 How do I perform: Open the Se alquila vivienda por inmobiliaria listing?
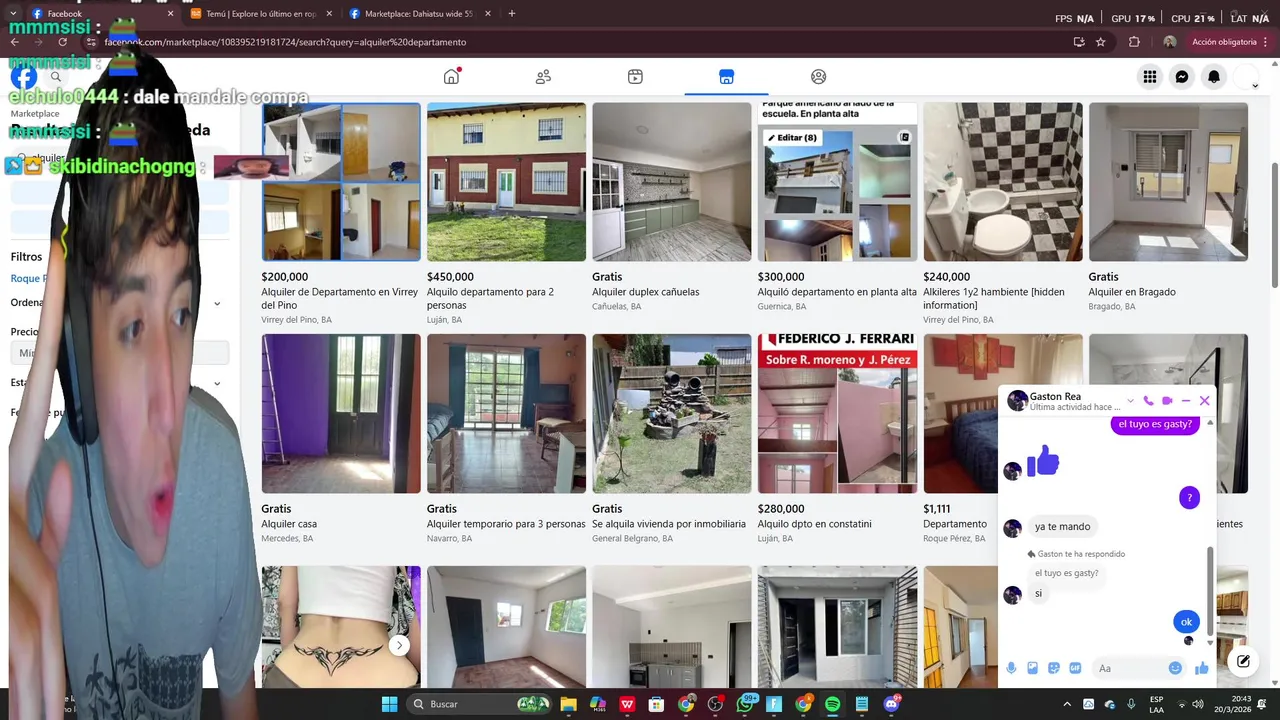click(x=671, y=438)
